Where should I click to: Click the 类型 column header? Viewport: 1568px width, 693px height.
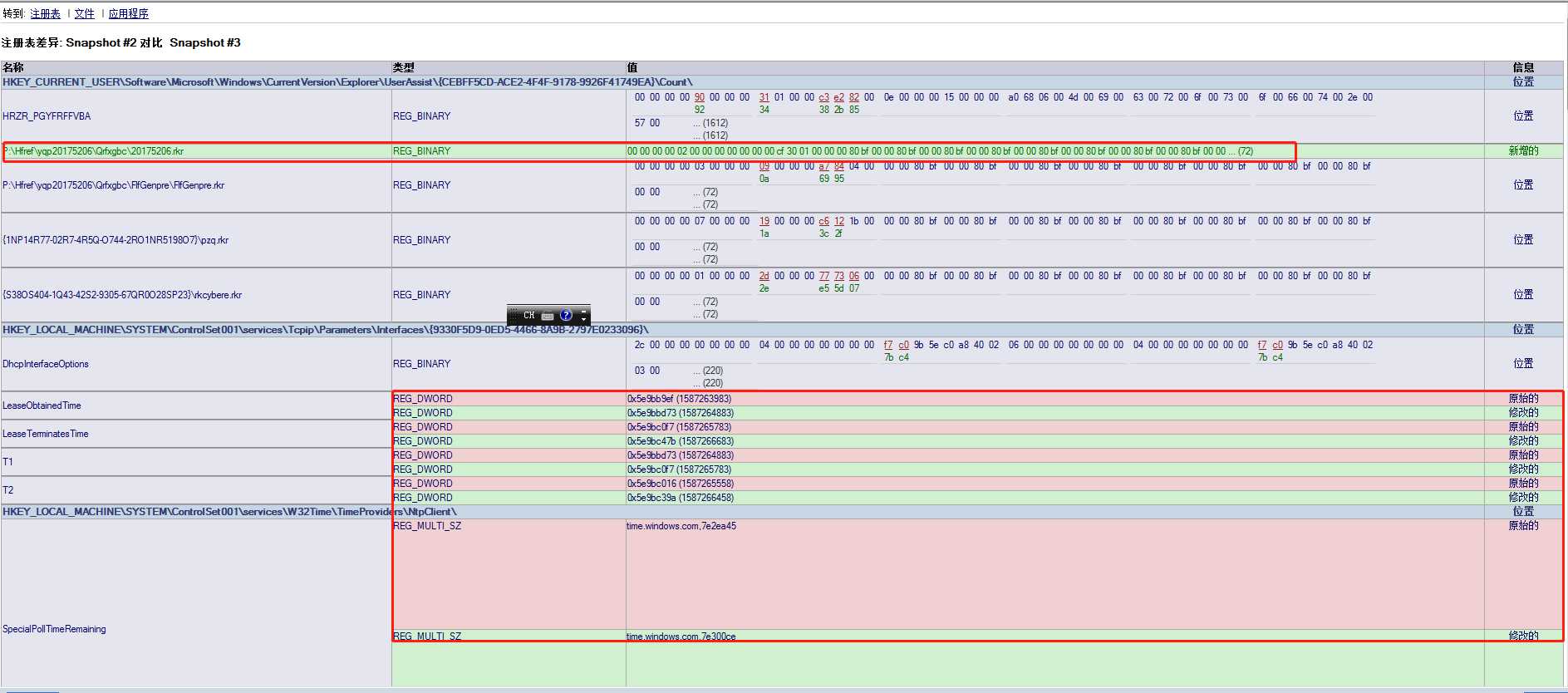403,67
